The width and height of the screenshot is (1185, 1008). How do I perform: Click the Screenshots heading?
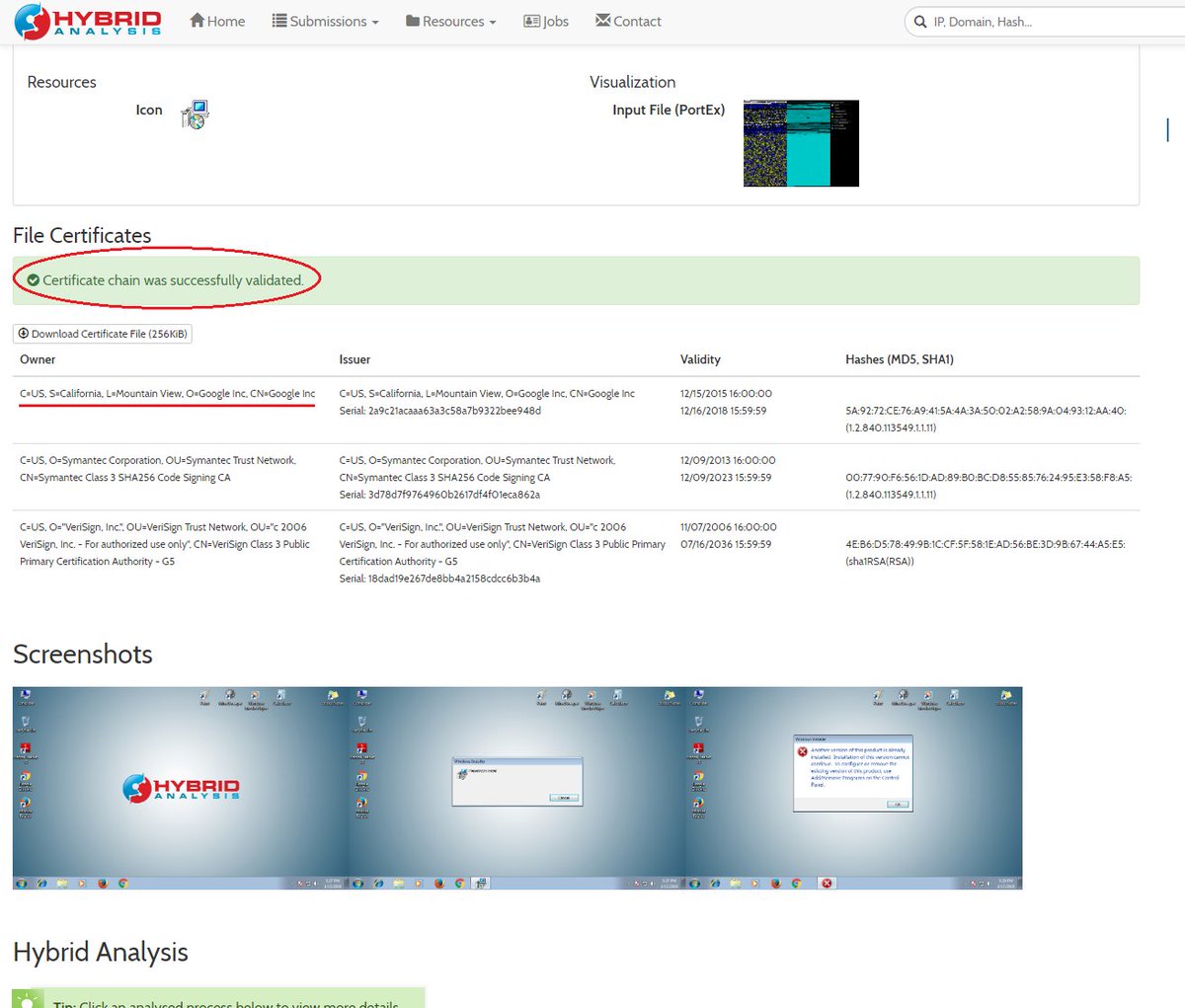83,654
